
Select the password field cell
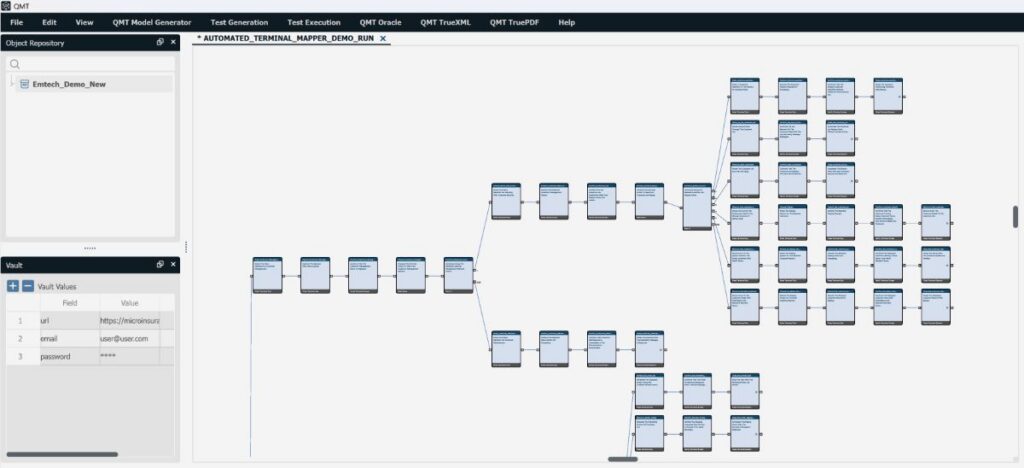click(70, 356)
